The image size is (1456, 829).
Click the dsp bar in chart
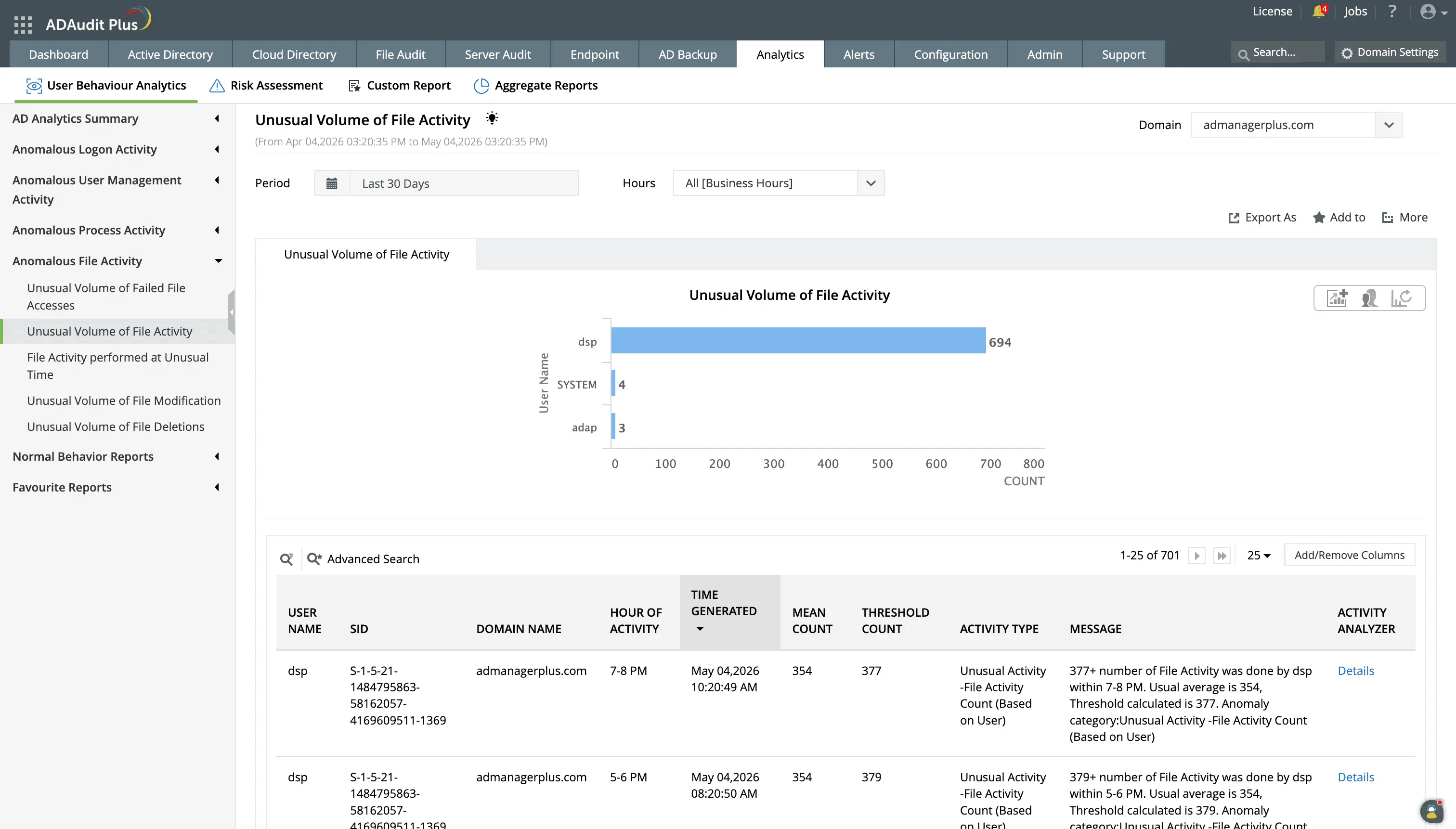point(798,341)
